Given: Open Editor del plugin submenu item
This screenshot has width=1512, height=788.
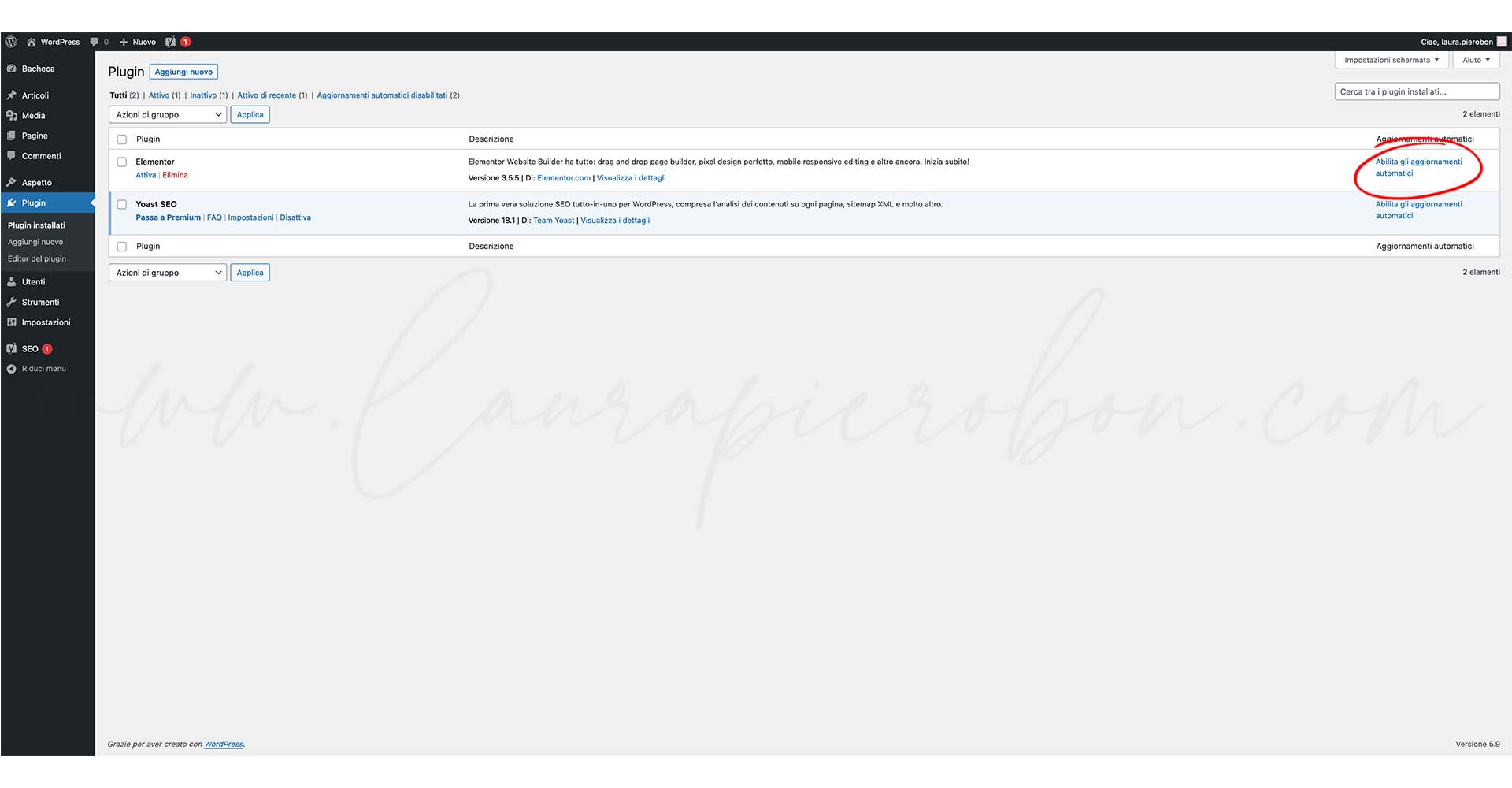Looking at the screenshot, I should coord(37,258).
